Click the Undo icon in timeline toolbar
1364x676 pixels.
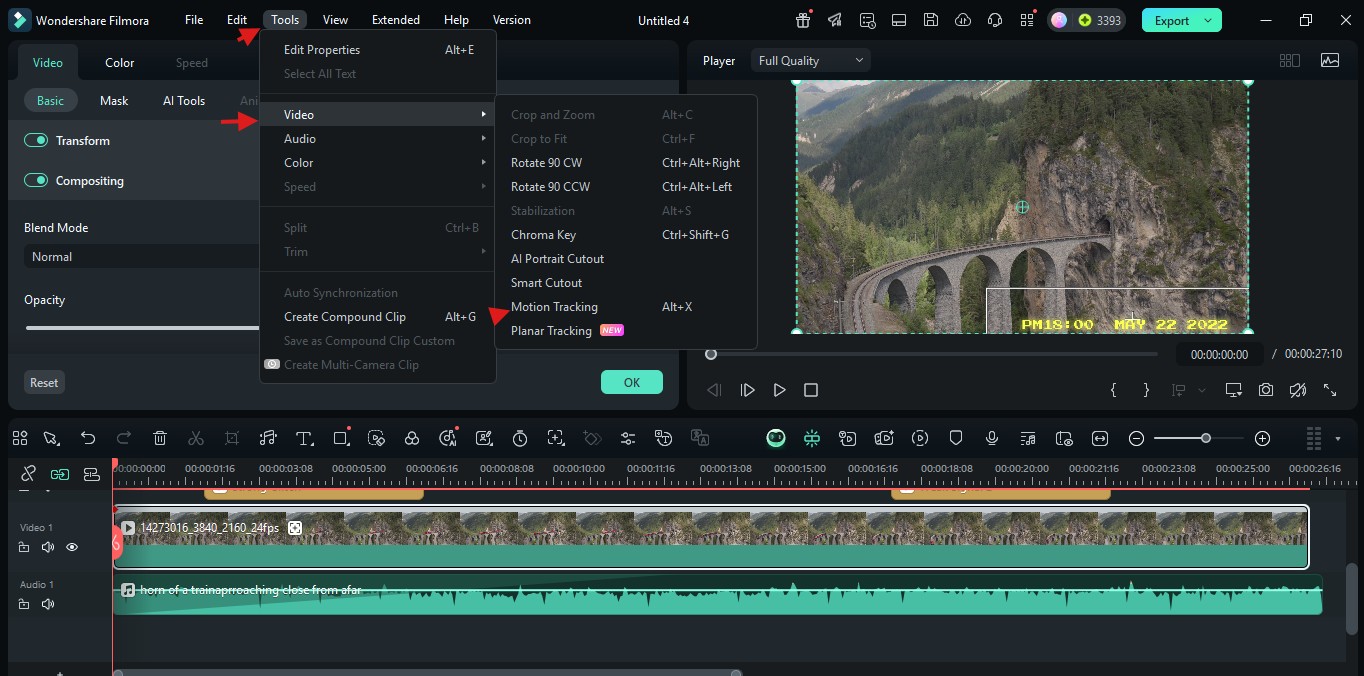(88, 438)
